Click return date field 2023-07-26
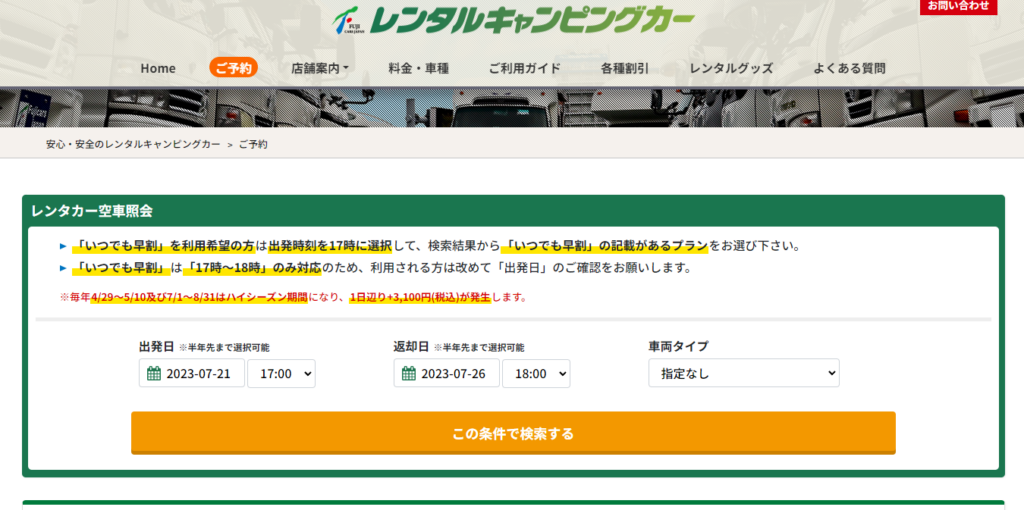Viewport: 1024px width, 510px height. pyautogui.click(x=446, y=374)
